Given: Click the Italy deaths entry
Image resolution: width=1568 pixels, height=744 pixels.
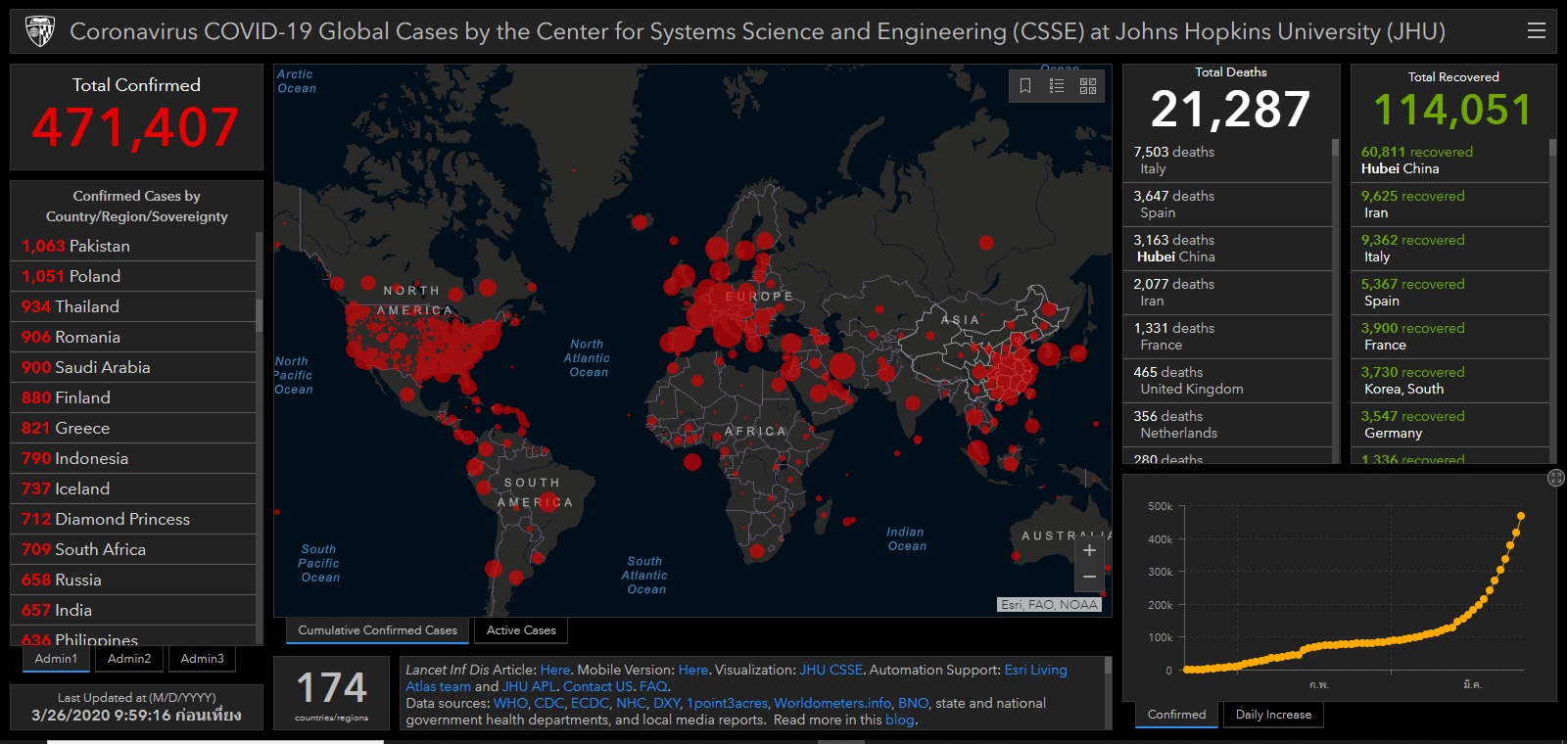Looking at the screenshot, I should click(1227, 161).
